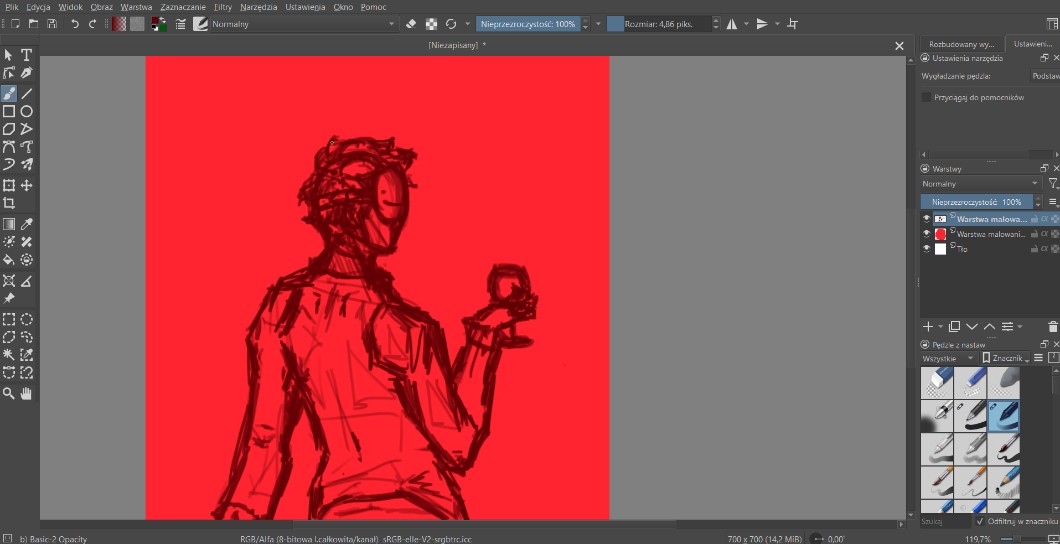Click the 'Szukaj' brush search field

tap(944, 521)
